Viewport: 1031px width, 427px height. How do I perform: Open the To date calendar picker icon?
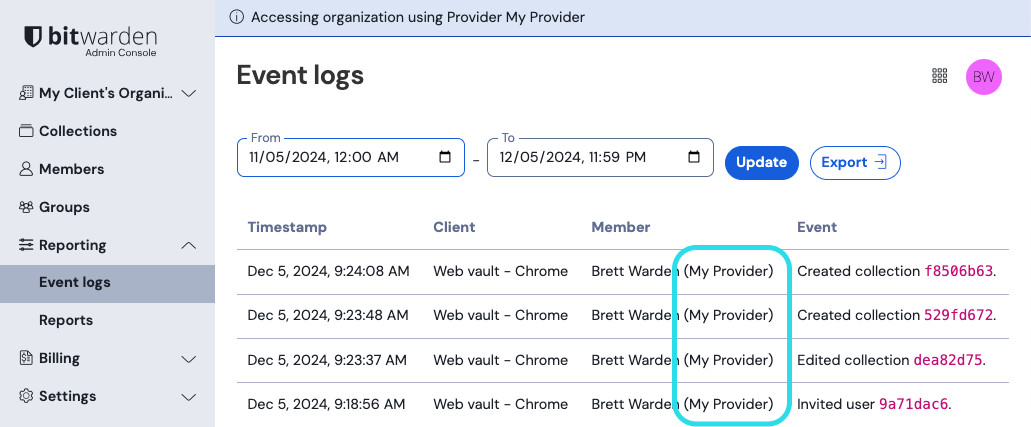click(694, 158)
